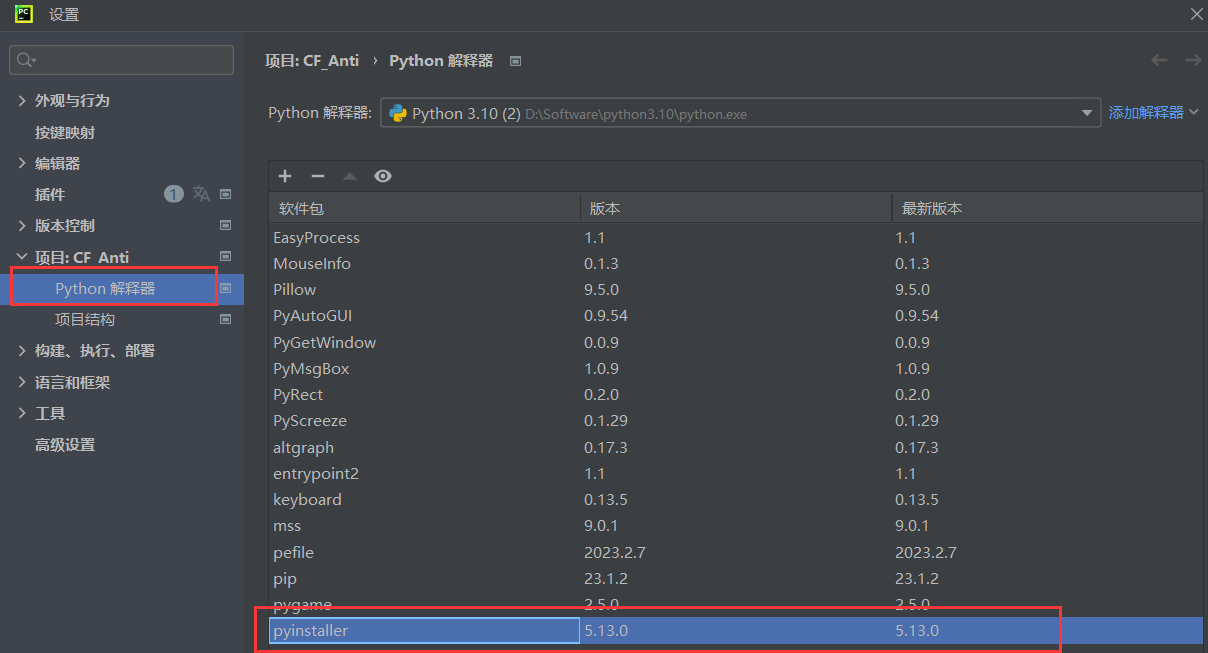Toggle the show early releases eye icon

click(383, 176)
